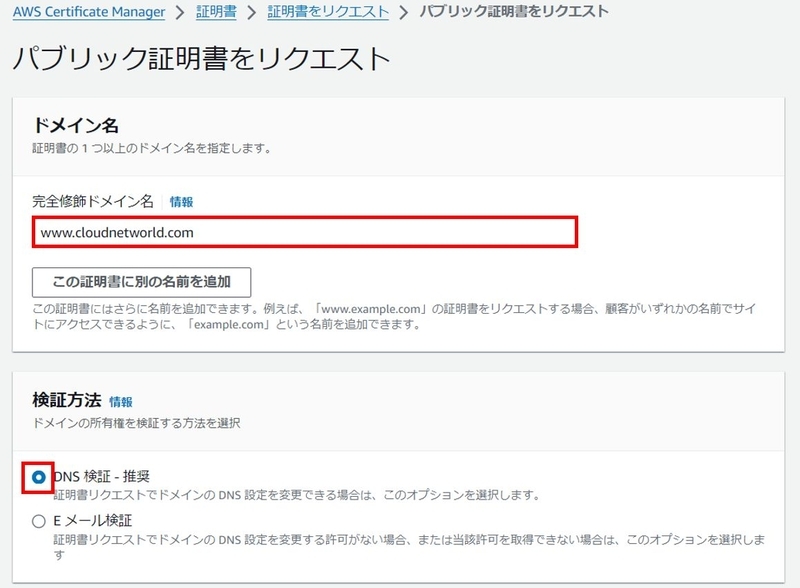Click the ドメイン名 section heading

(x=76, y=125)
